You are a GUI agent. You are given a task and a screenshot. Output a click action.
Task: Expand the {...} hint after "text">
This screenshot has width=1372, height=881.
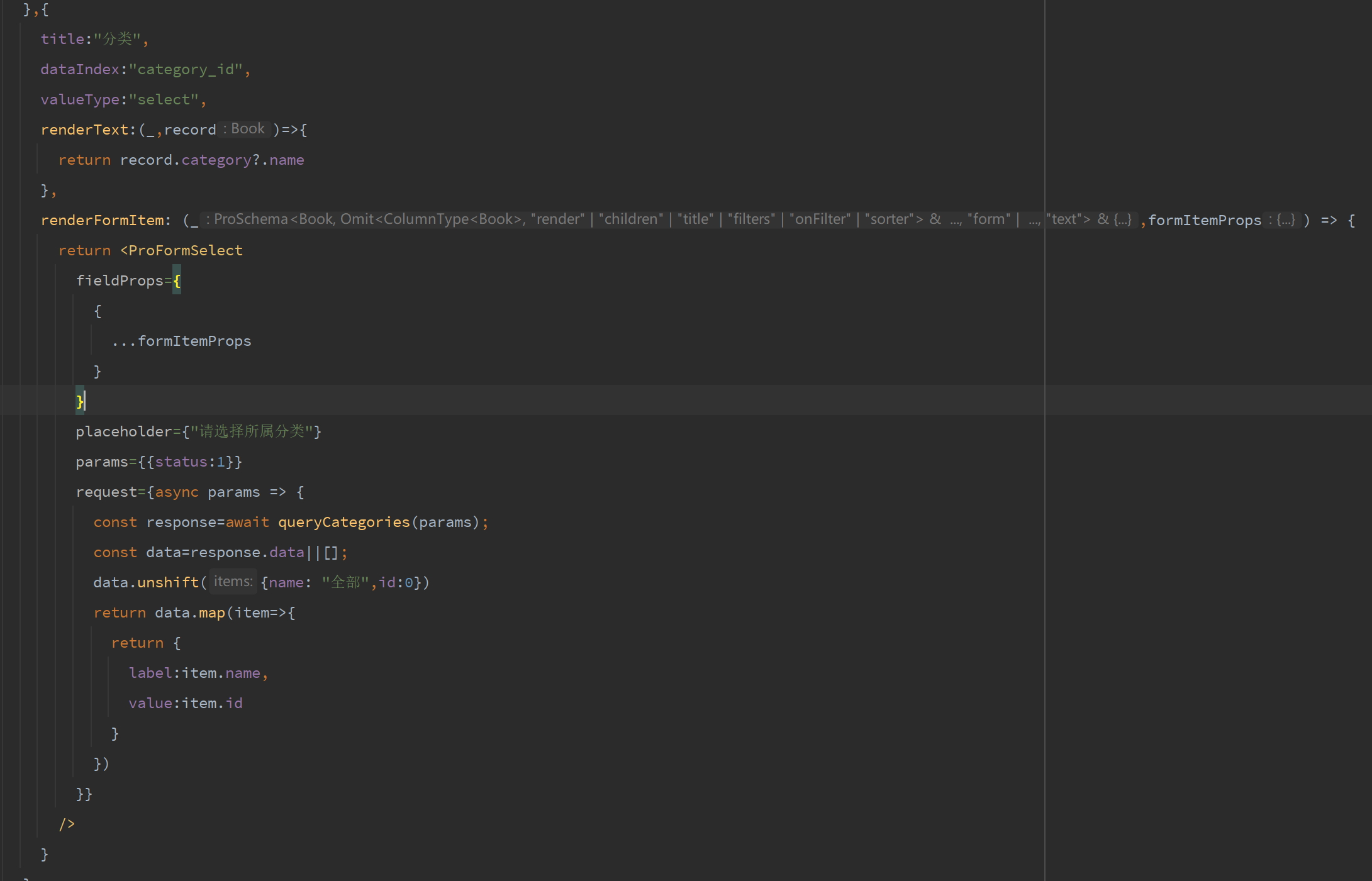point(1123,219)
